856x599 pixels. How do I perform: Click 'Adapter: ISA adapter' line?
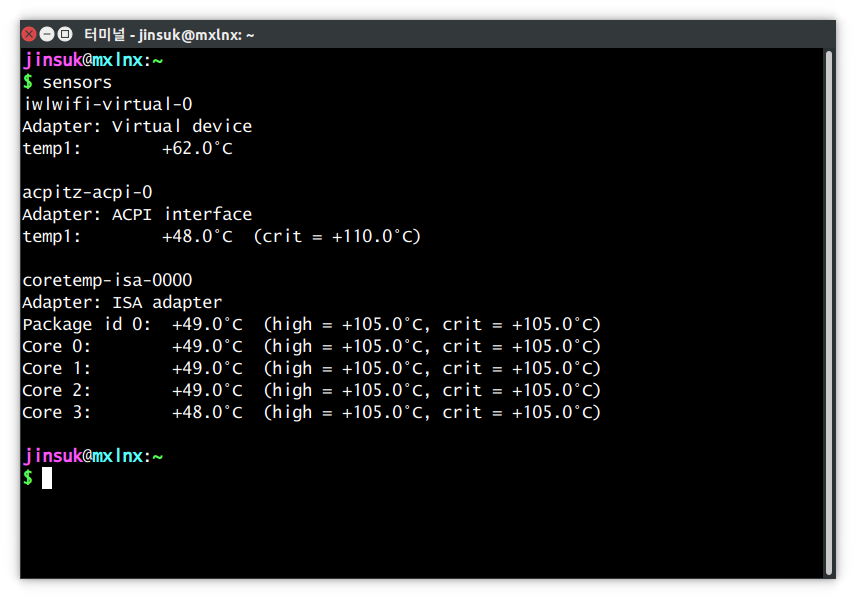point(122,303)
